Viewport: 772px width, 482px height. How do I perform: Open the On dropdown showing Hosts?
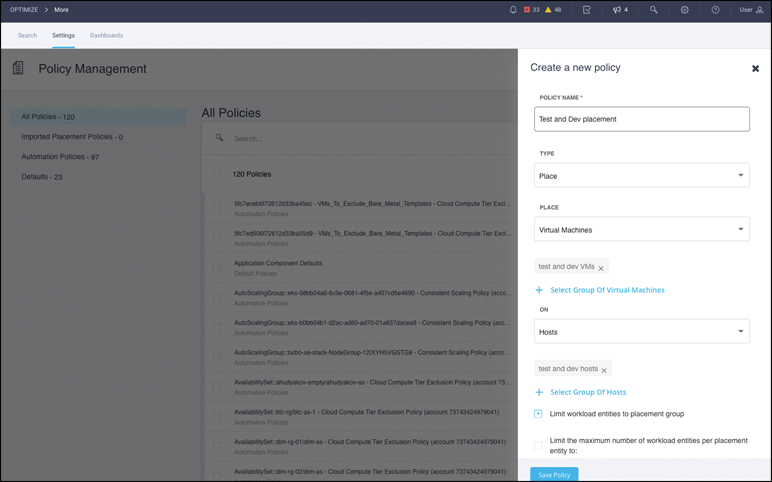tap(641, 332)
